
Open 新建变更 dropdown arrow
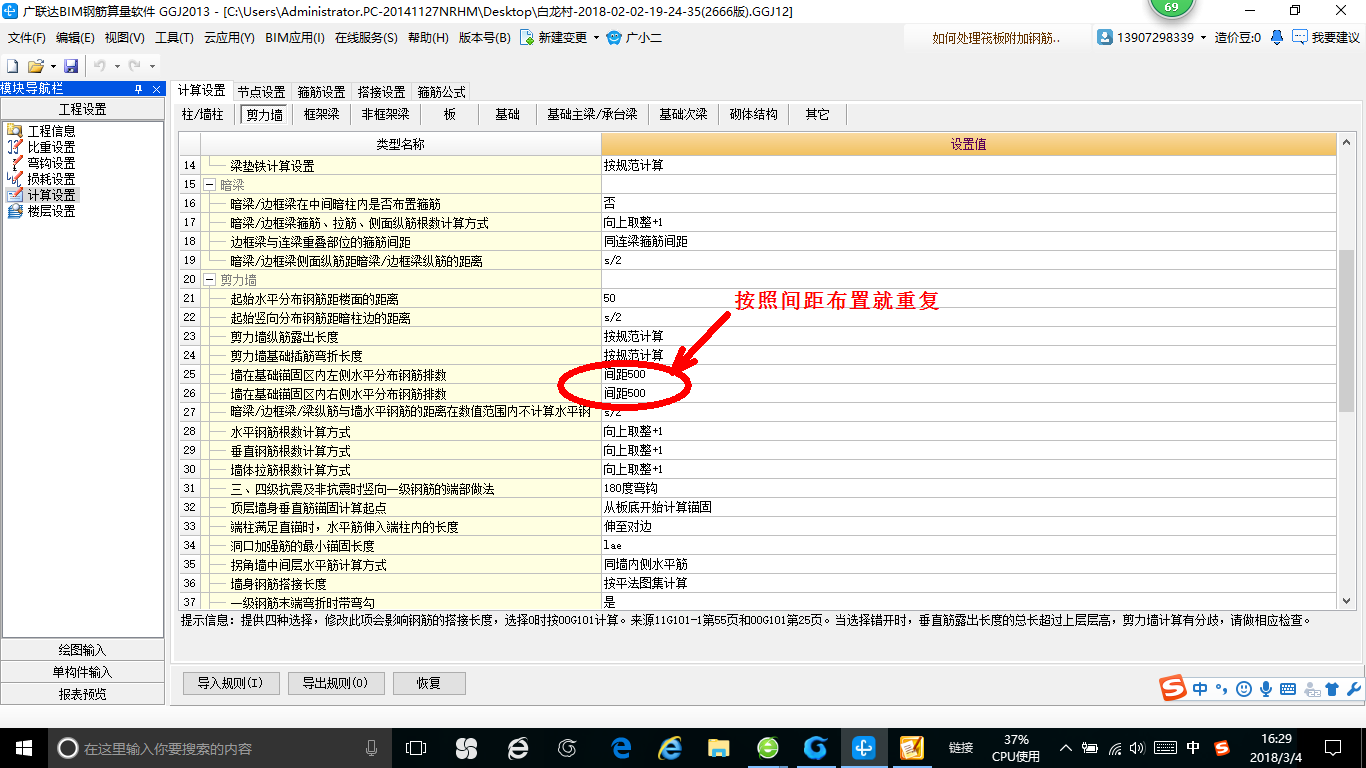[x=596, y=37]
